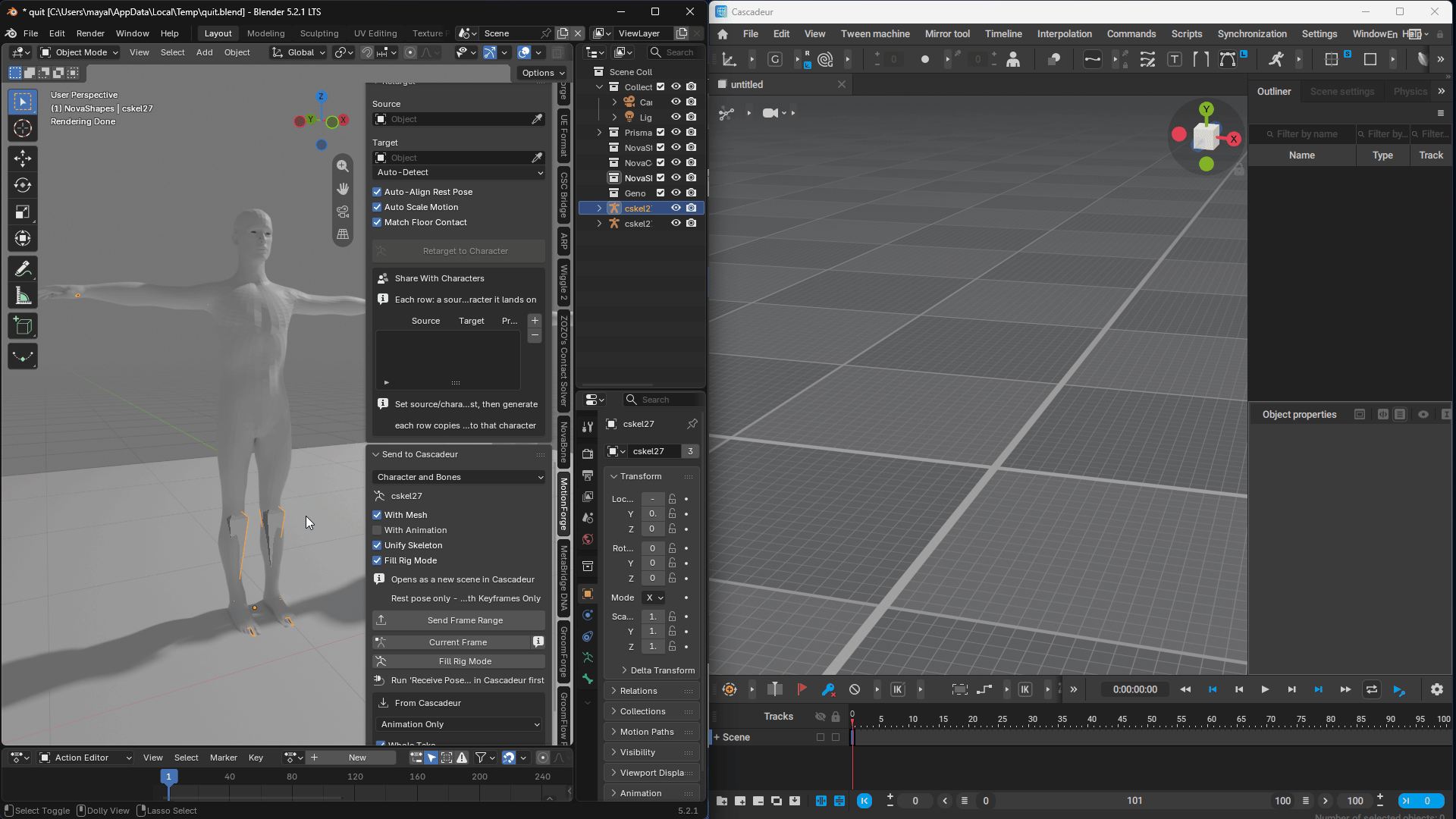Screen dimensions: 1456x819
Task: Open the Render properties tab icon
Action: click(x=588, y=453)
